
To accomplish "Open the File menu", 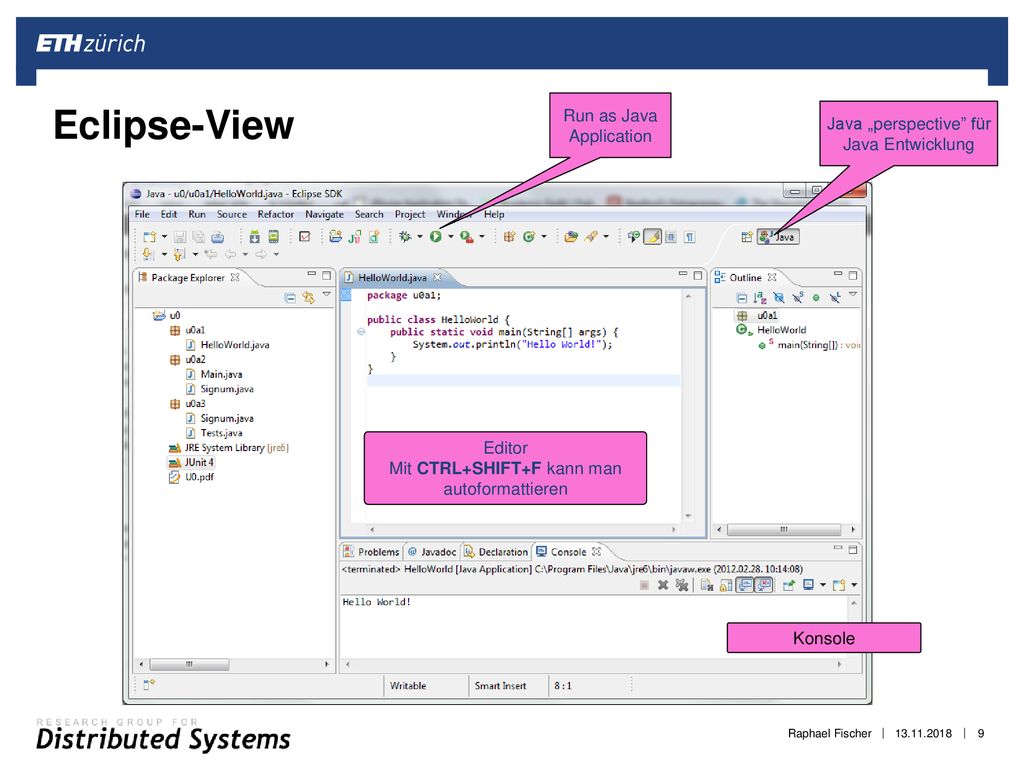I will (x=142, y=214).
